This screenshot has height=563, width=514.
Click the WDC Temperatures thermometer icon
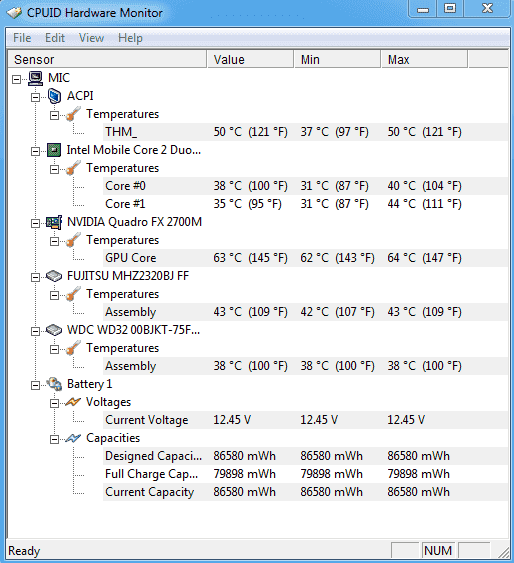73,348
